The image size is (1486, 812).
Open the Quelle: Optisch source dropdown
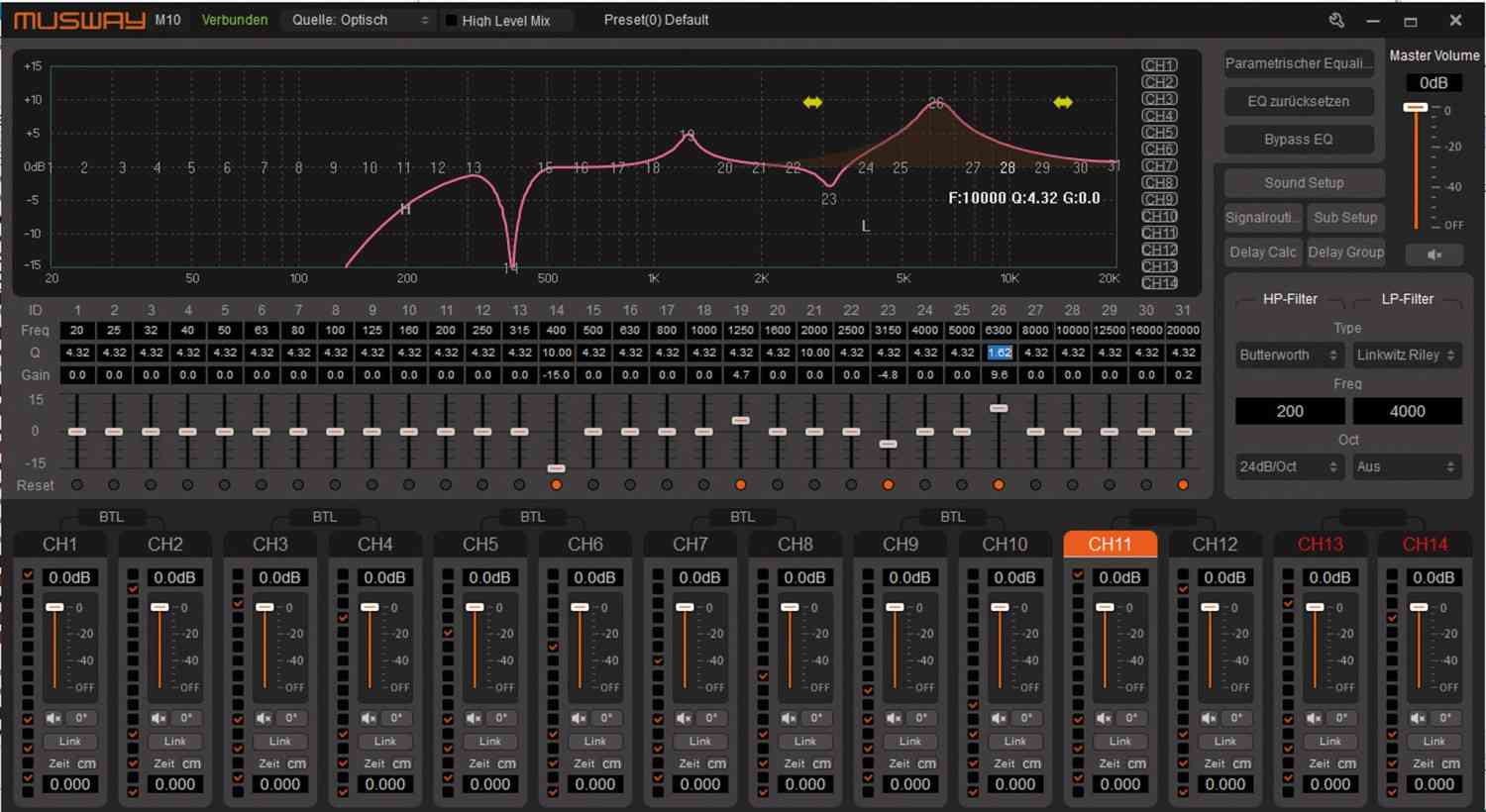(360, 20)
